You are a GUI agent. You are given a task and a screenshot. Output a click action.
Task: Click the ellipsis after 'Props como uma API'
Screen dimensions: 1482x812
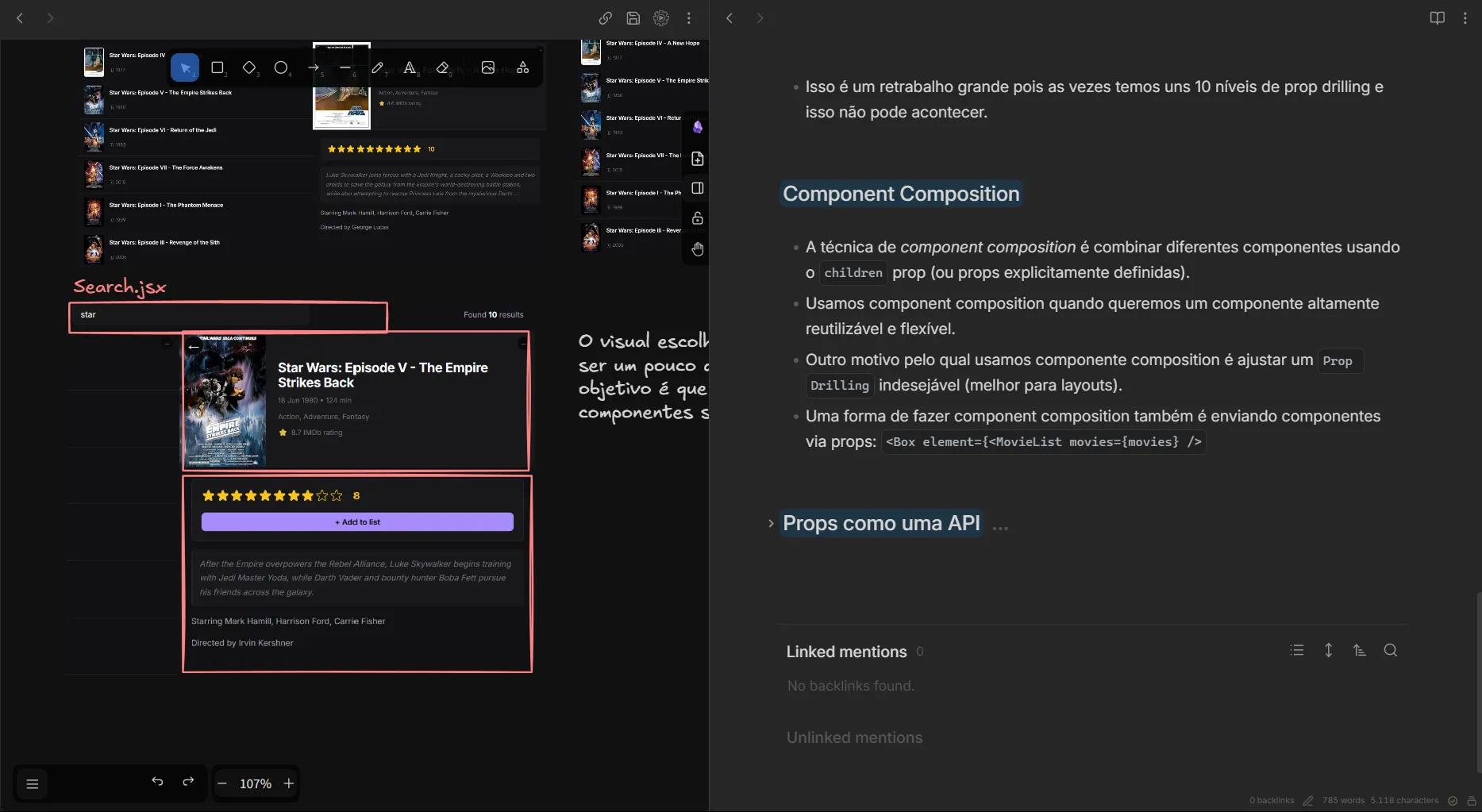pos(1000,526)
